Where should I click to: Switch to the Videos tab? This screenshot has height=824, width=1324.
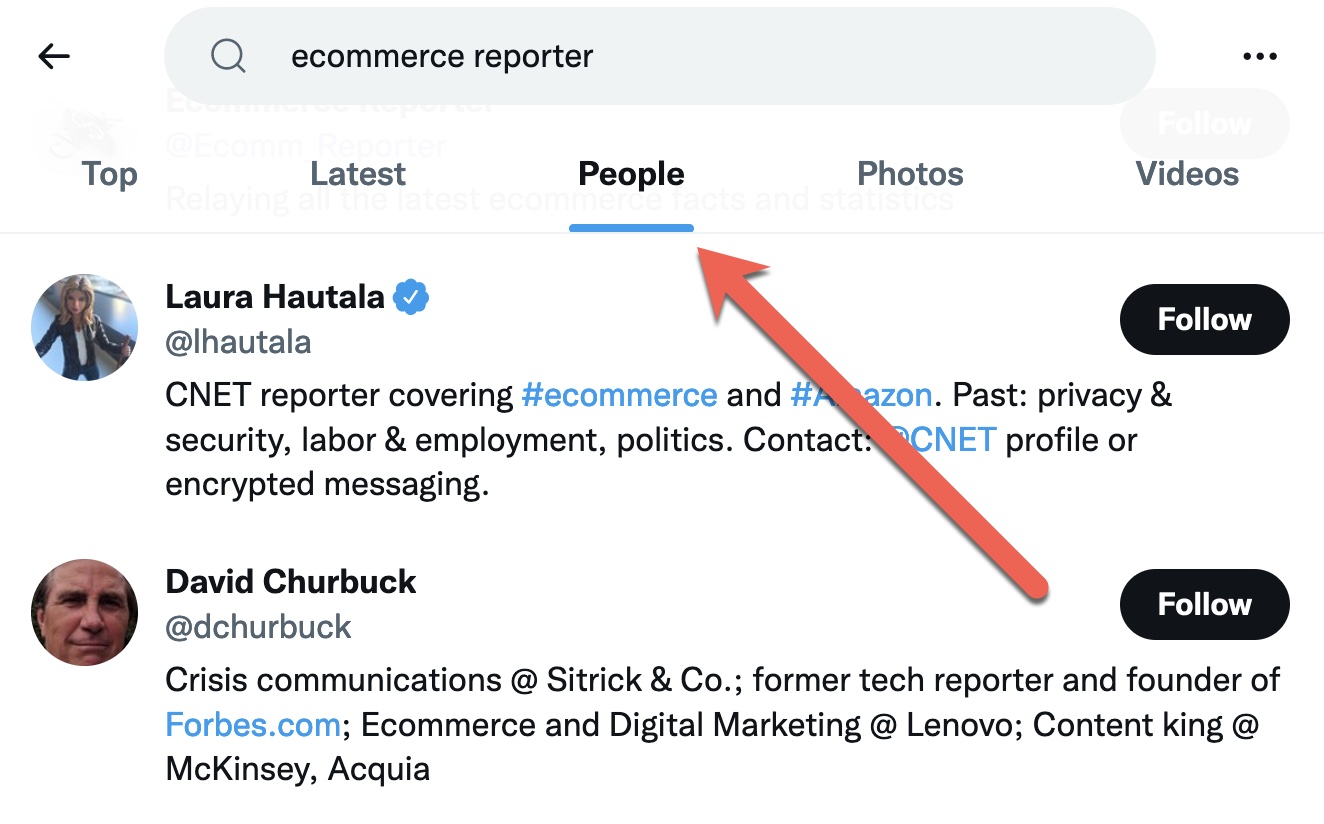(x=1187, y=174)
